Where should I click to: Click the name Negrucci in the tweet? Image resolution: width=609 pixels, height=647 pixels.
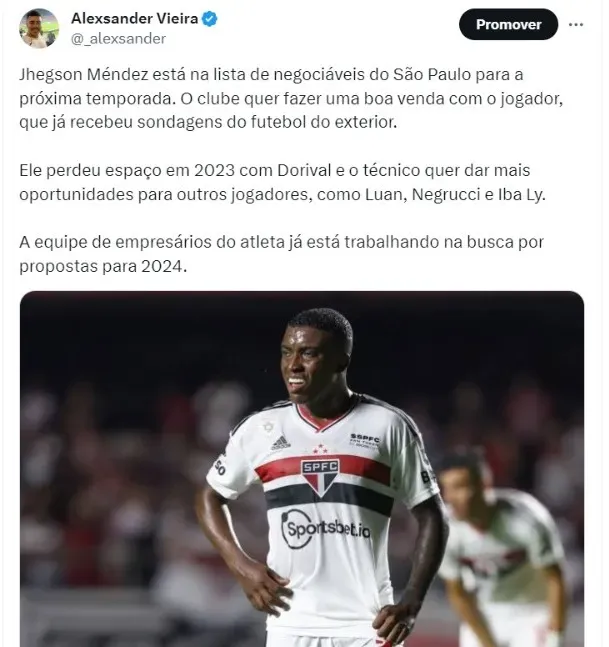tap(446, 194)
